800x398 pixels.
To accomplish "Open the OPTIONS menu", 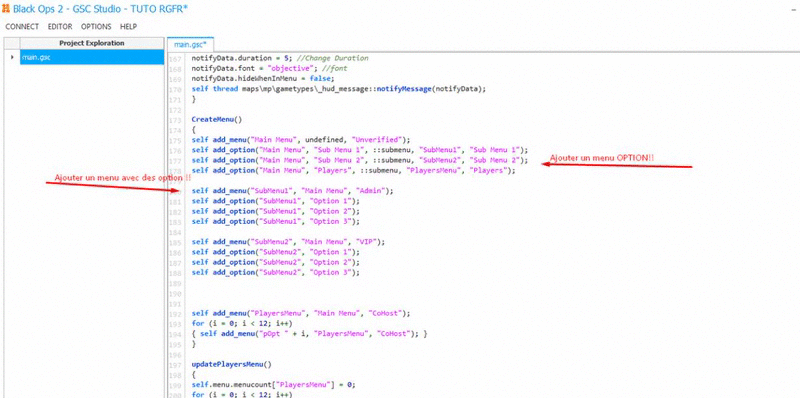I will click(96, 27).
